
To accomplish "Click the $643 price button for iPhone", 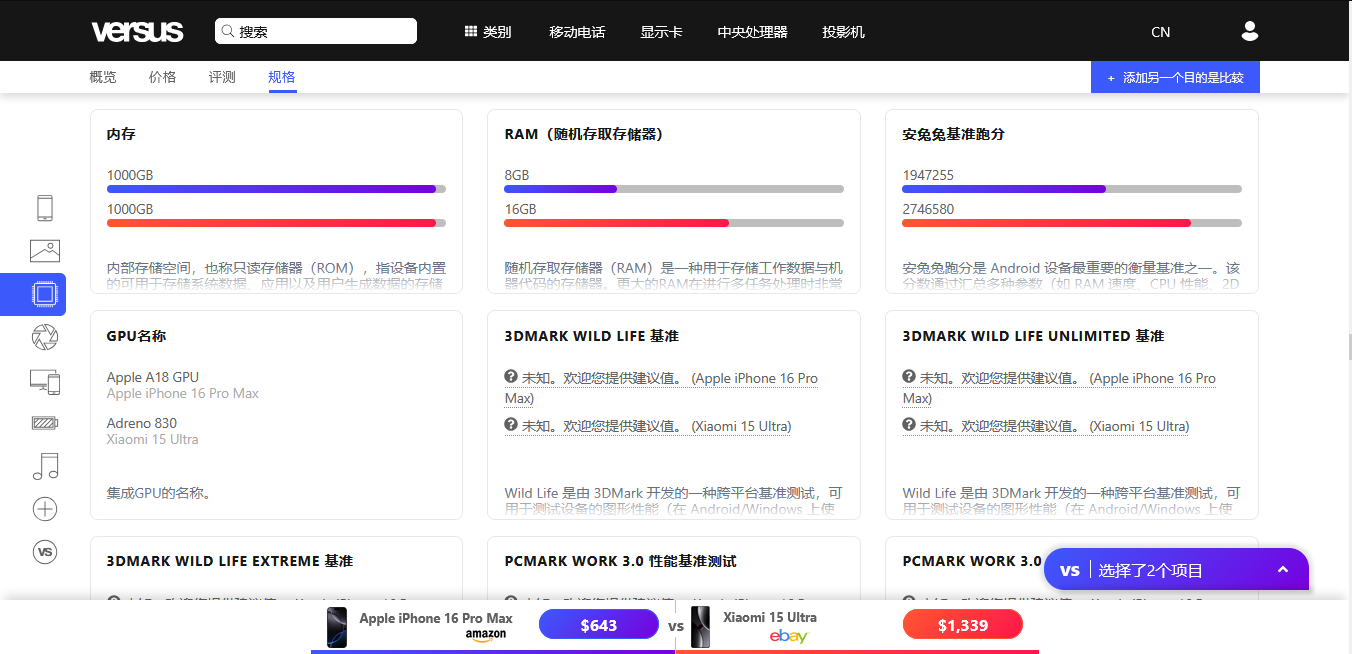I will click(x=599, y=625).
